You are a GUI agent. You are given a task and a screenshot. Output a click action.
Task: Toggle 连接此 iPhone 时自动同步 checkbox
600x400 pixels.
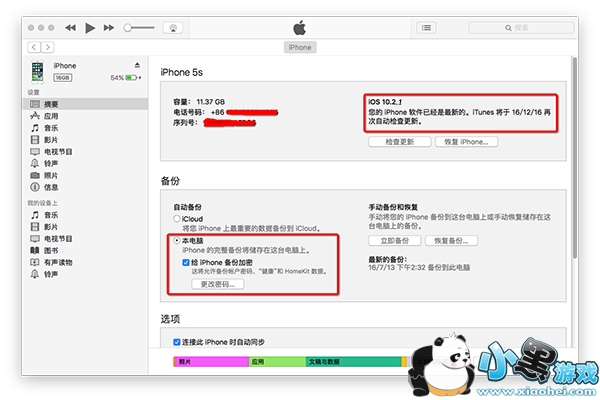176,342
